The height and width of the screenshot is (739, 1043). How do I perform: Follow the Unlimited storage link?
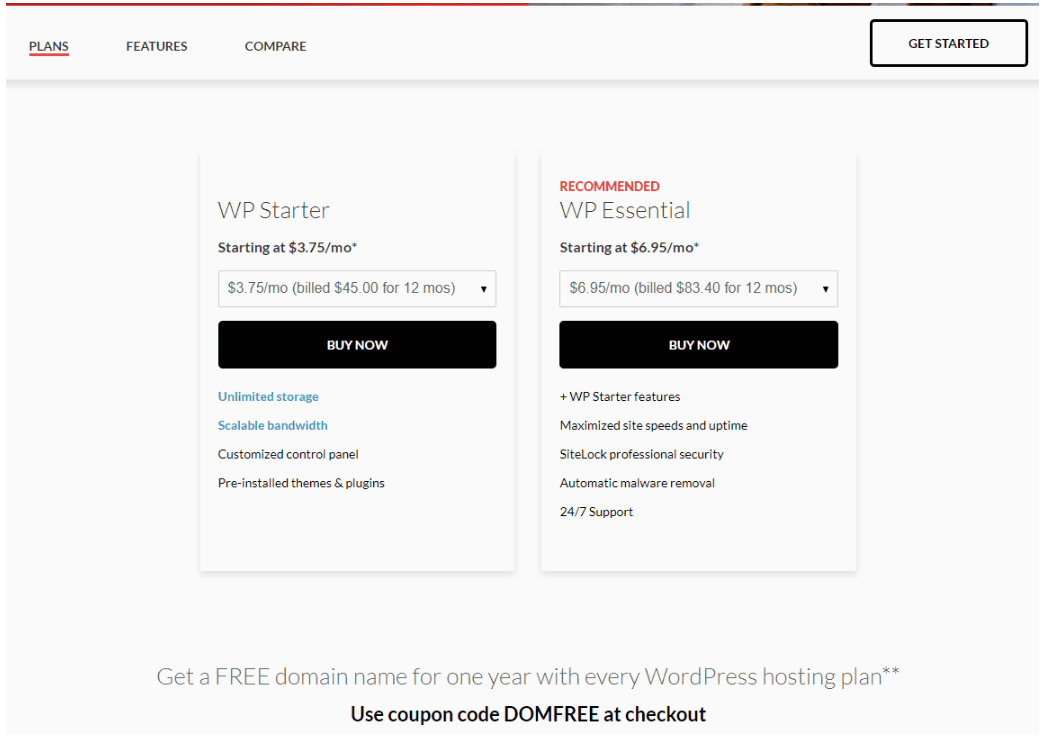click(x=268, y=396)
